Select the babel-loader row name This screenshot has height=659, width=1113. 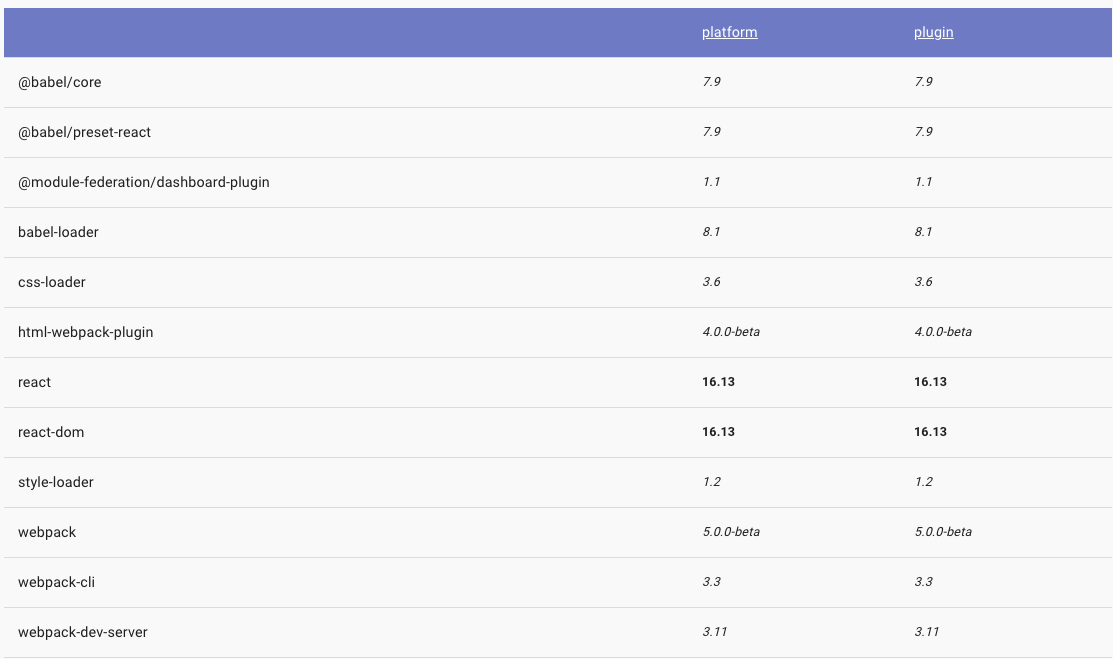coord(58,232)
